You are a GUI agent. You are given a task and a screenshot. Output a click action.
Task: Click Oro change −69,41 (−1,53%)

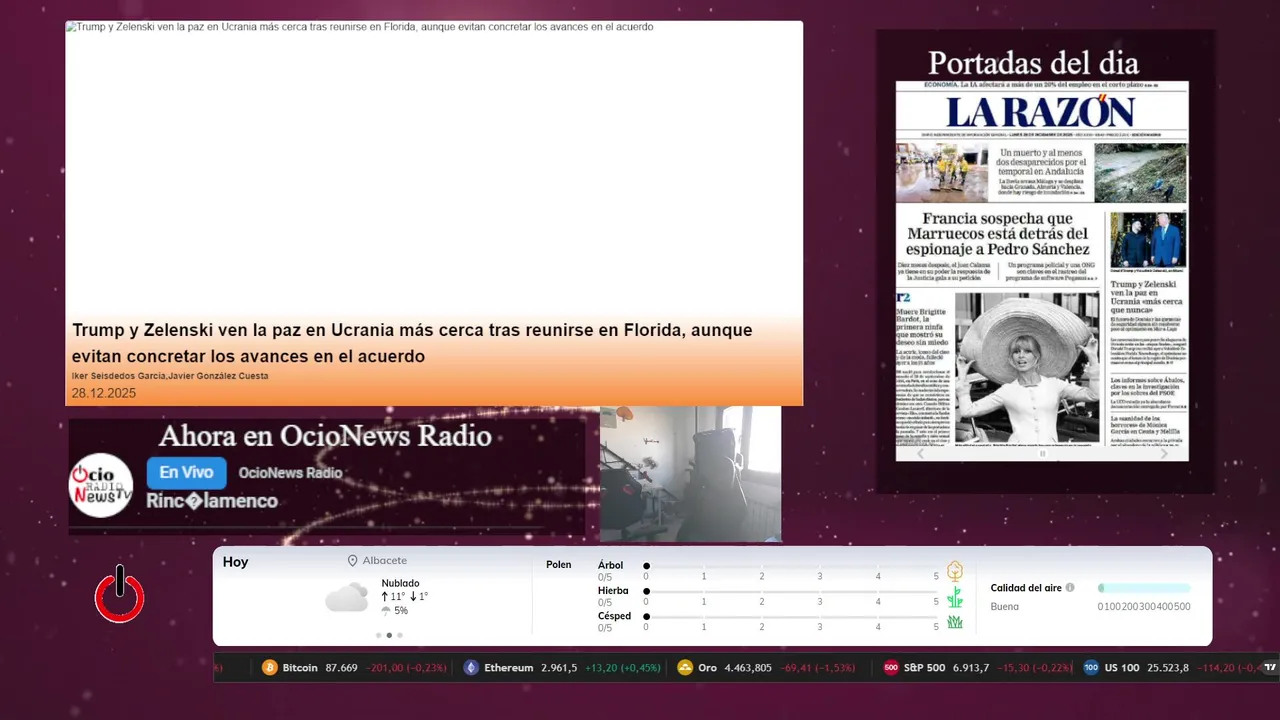tap(818, 667)
